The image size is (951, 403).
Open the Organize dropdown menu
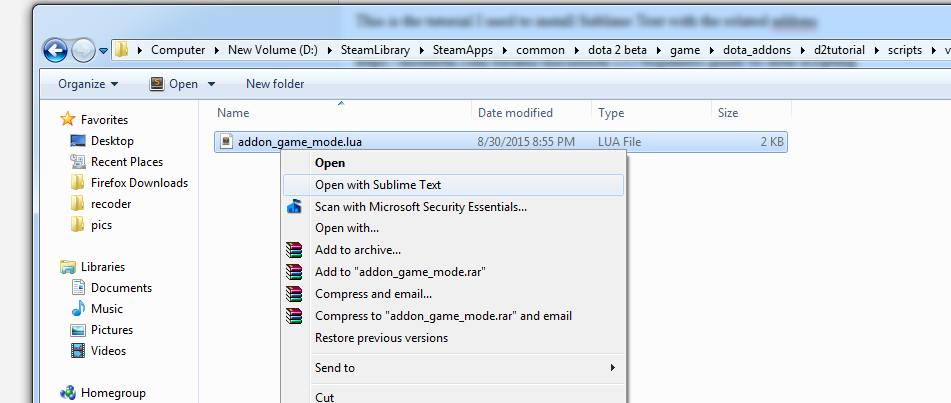pos(89,84)
